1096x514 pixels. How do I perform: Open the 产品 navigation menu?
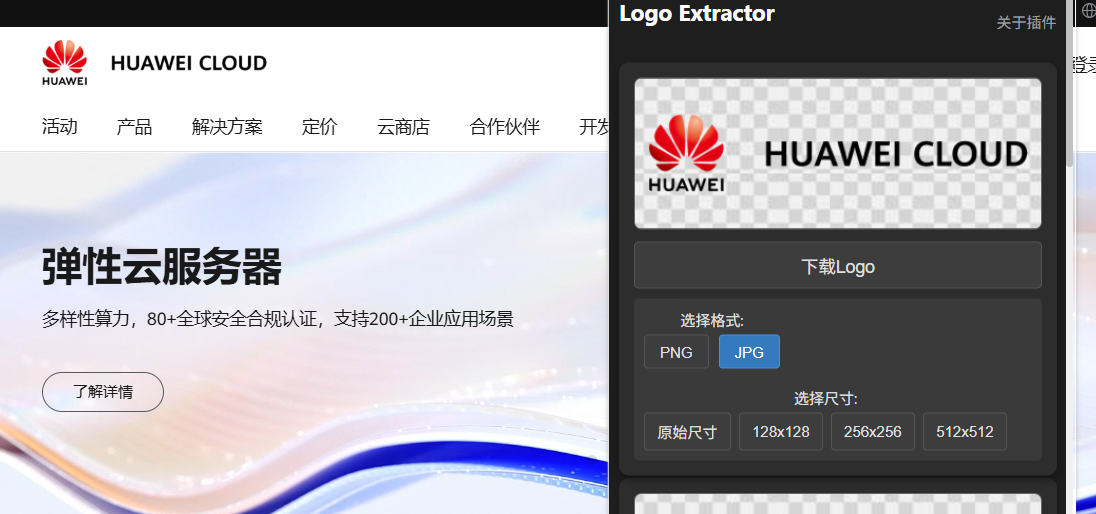pos(134,127)
